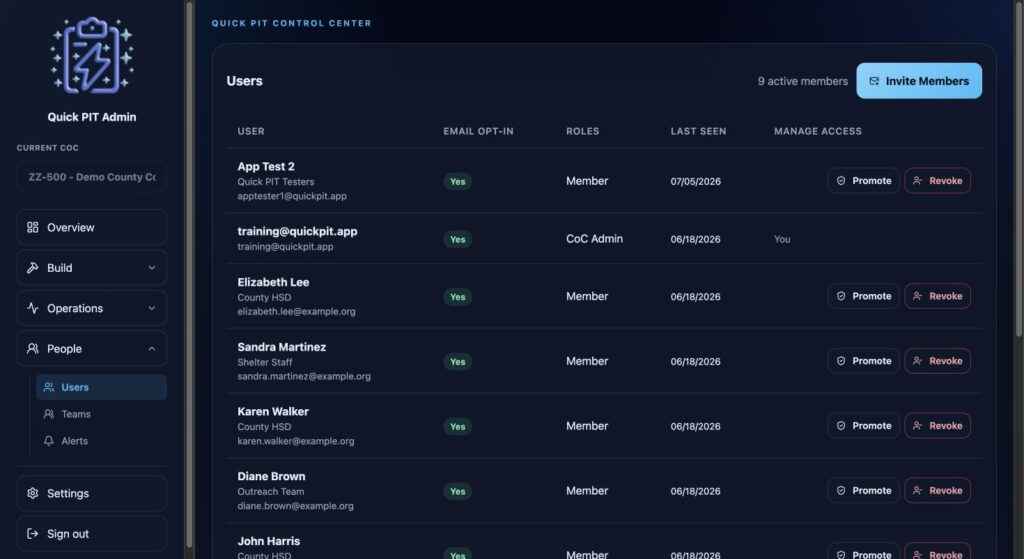Expand the Operations menu chevron
1024x559 pixels.
[152, 308]
